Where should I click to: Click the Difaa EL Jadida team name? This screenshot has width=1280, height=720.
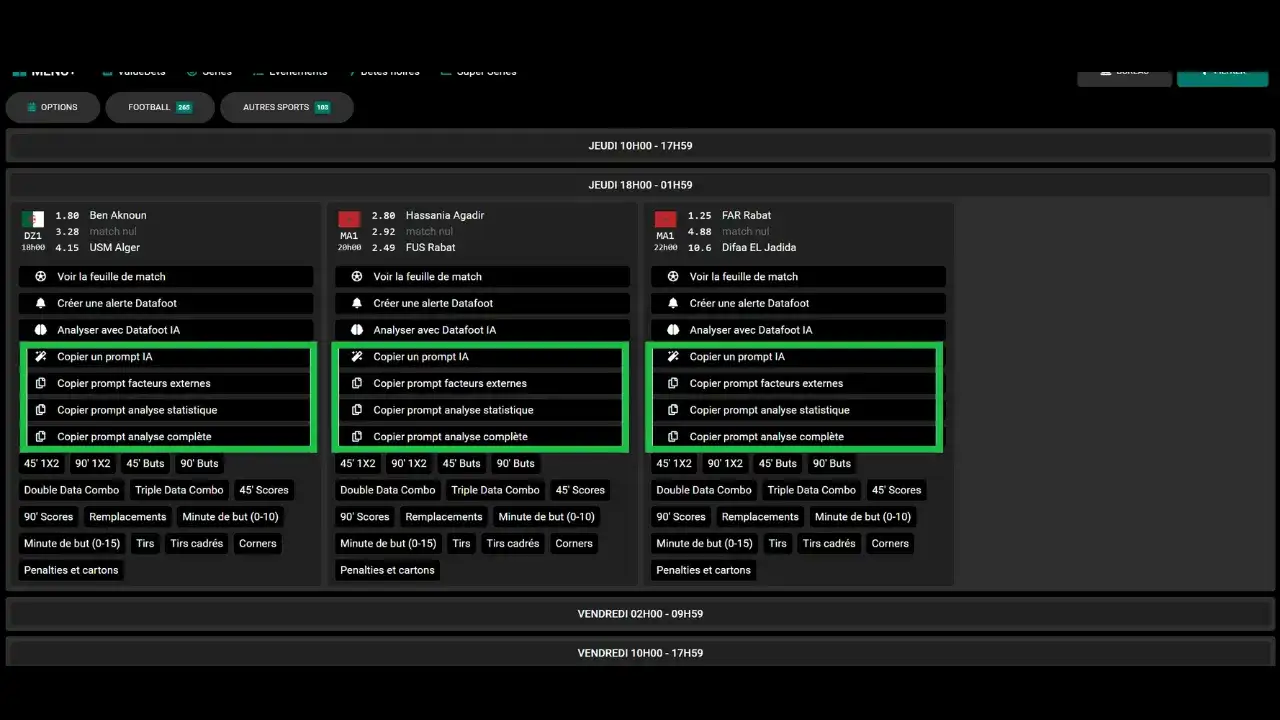(759, 248)
